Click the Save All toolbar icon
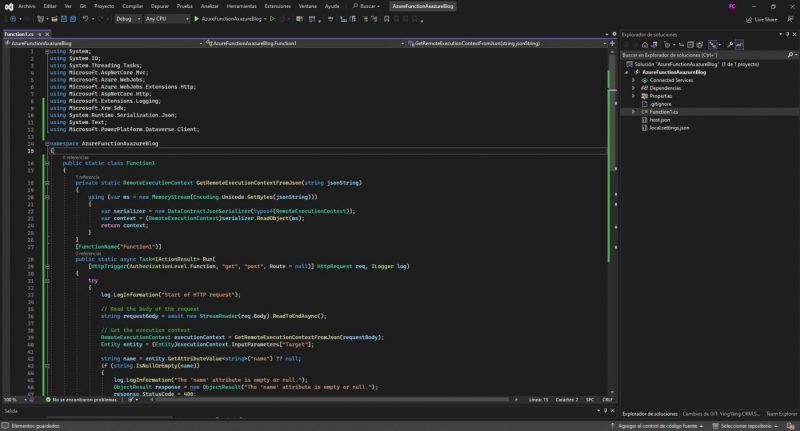The image size is (800, 431). (x=73, y=19)
